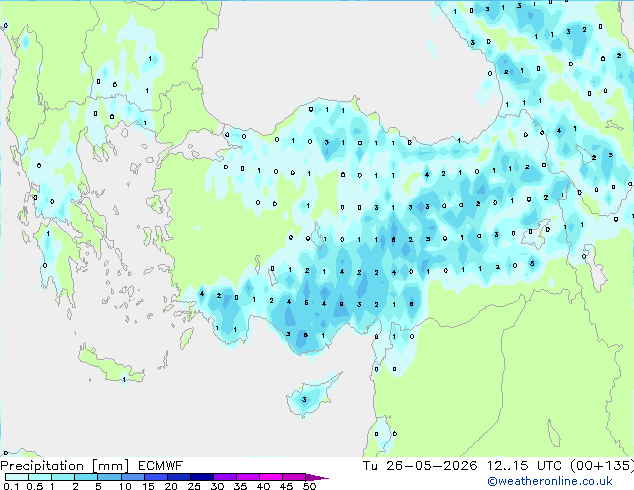Click the 10–15 mm legend color swatch
The width and height of the screenshot is (634, 490).
132,477
